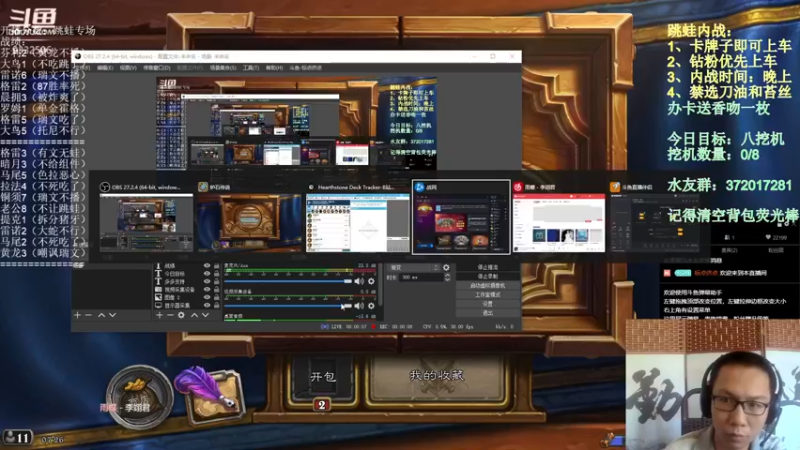The height and width of the screenshot is (450, 800).
Task: Open OBS 设置 settings button
Action: (x=488, y=304)
